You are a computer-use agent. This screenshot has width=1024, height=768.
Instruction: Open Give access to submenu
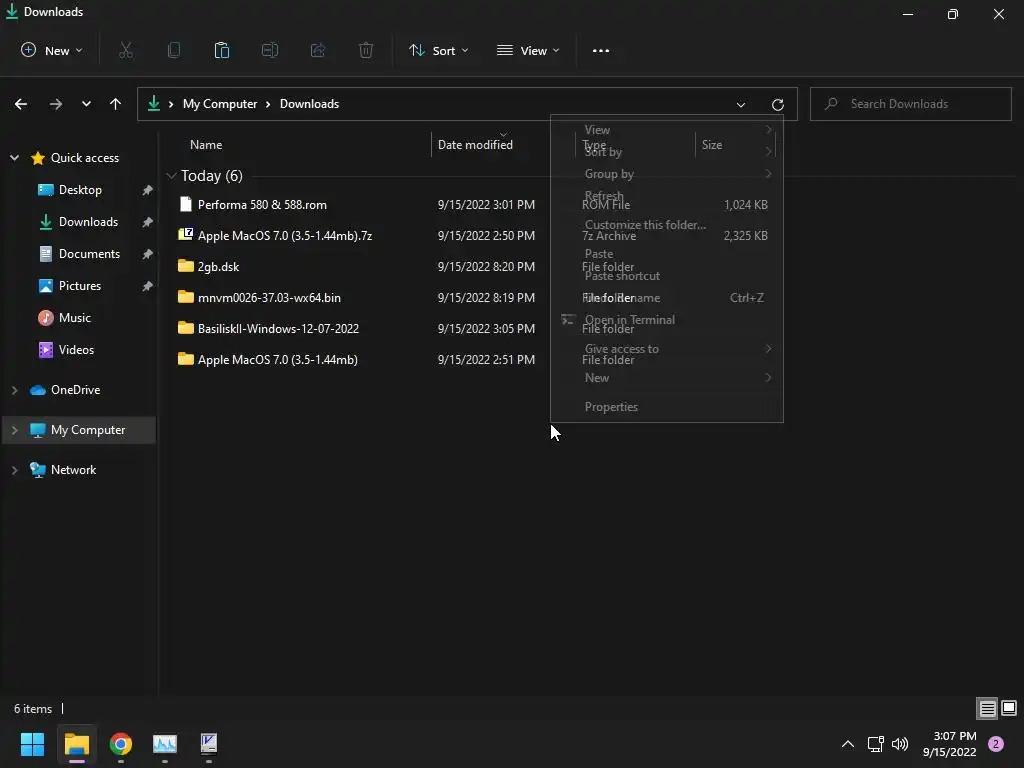point(667,349)
